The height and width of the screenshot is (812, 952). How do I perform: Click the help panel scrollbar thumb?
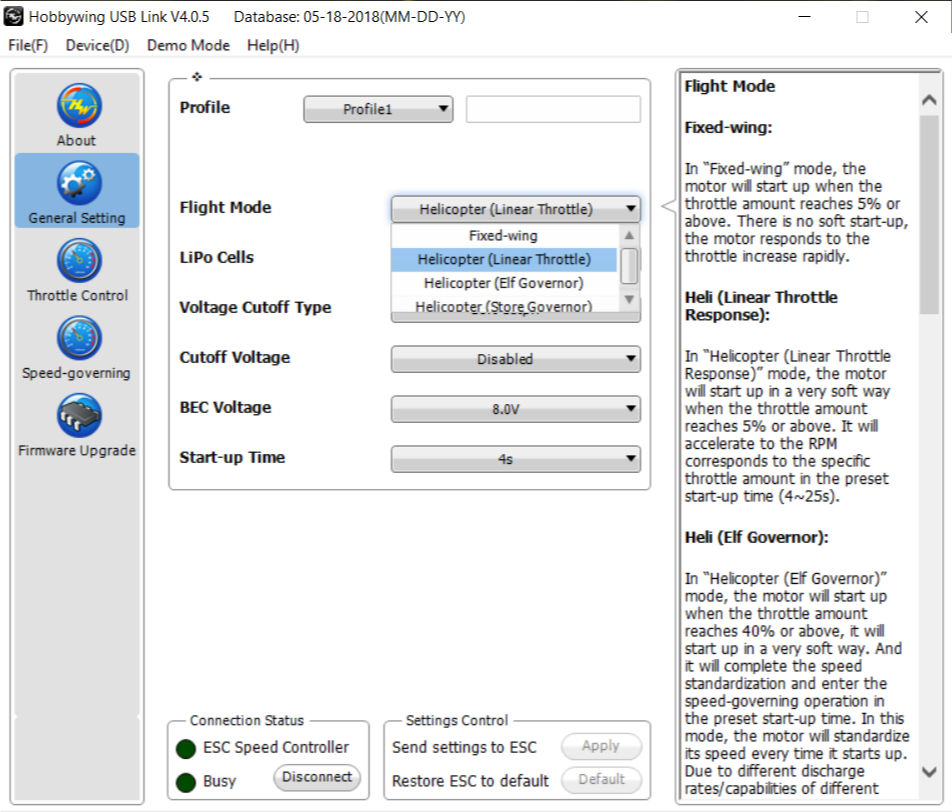[x=929, y=214]
